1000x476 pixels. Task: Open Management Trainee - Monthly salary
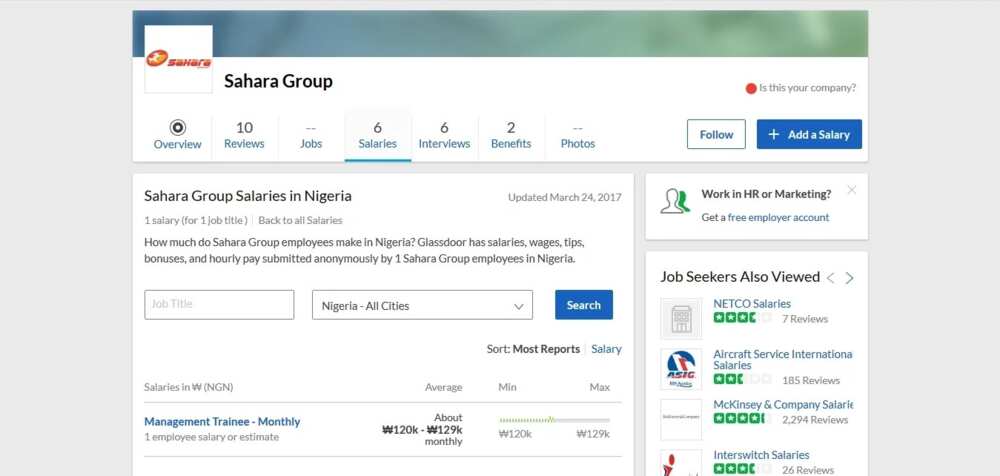tap(222, 421)
